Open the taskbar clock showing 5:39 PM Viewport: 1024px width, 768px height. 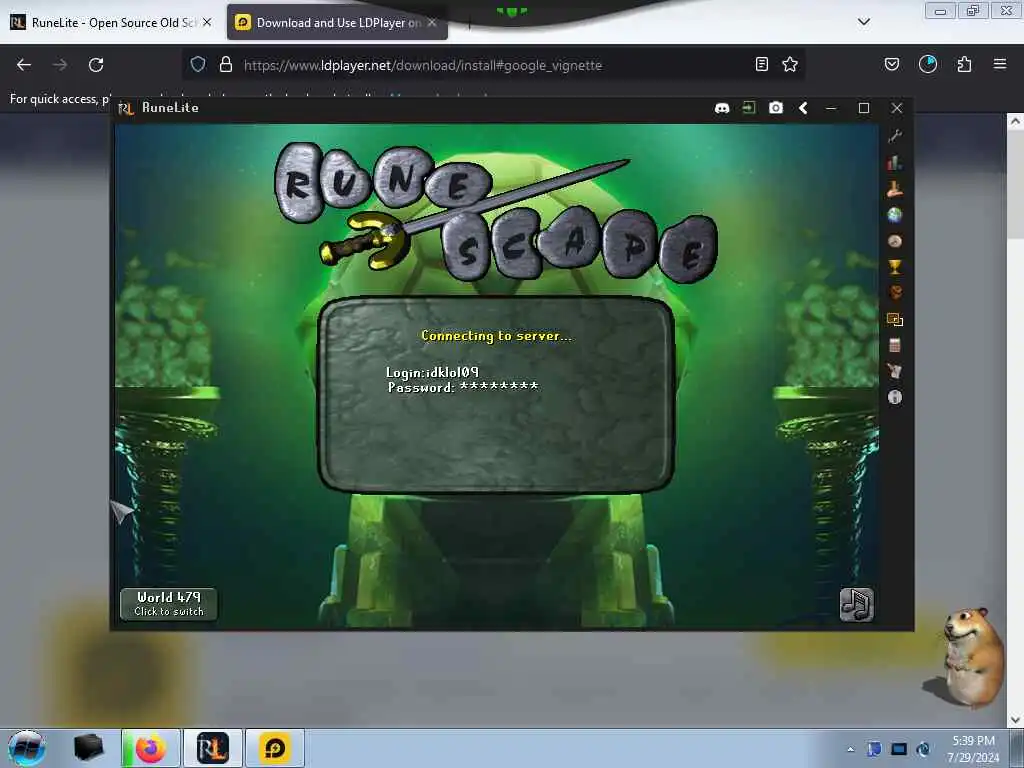tap(973, 748)
